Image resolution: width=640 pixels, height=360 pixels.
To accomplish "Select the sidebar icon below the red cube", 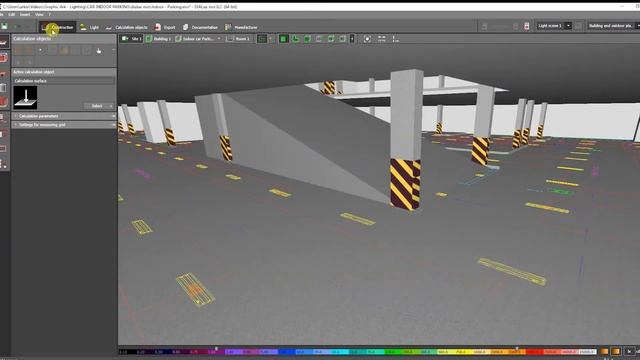I will (4, 118).
